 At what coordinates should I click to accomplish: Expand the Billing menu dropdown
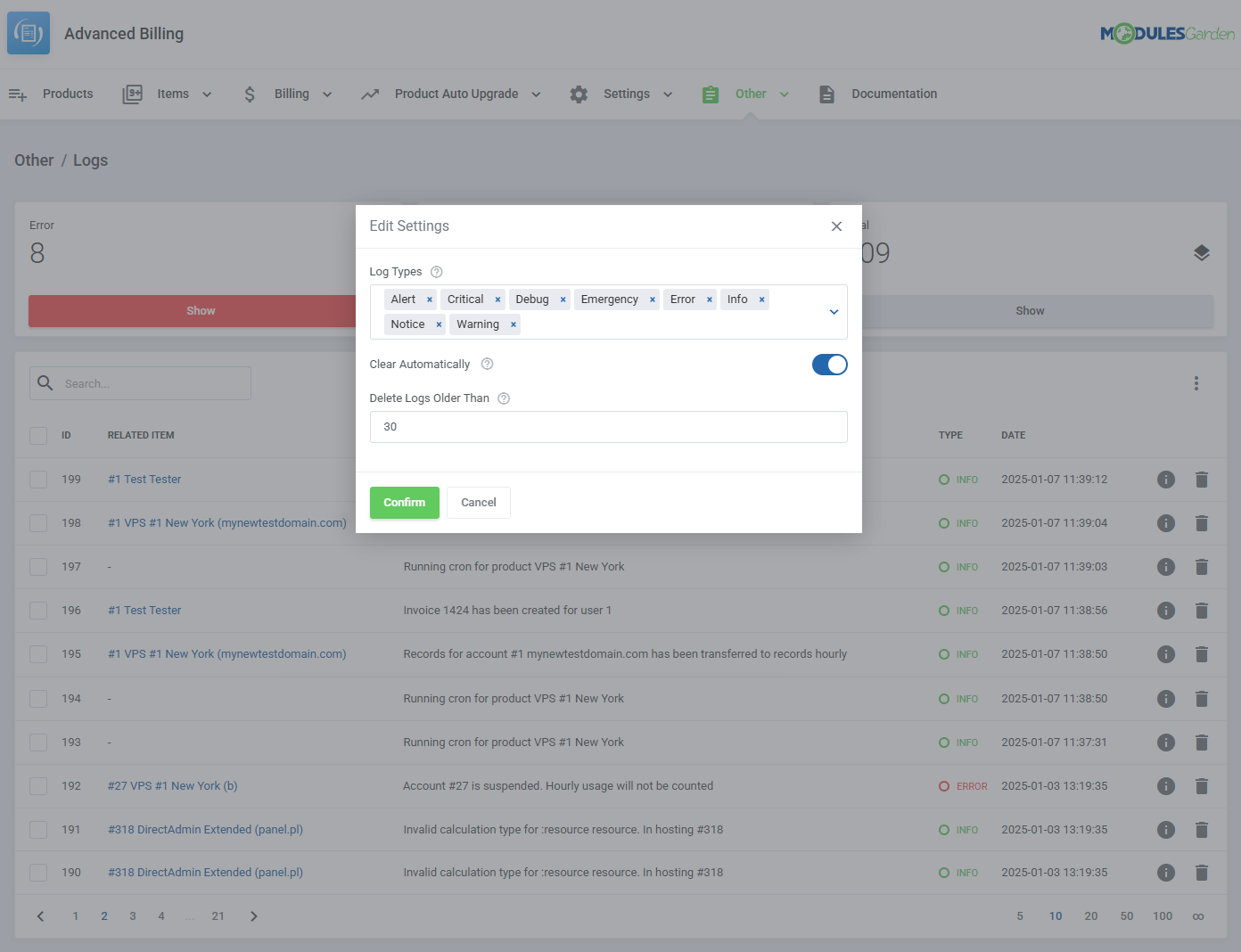[x=290, y=94]
